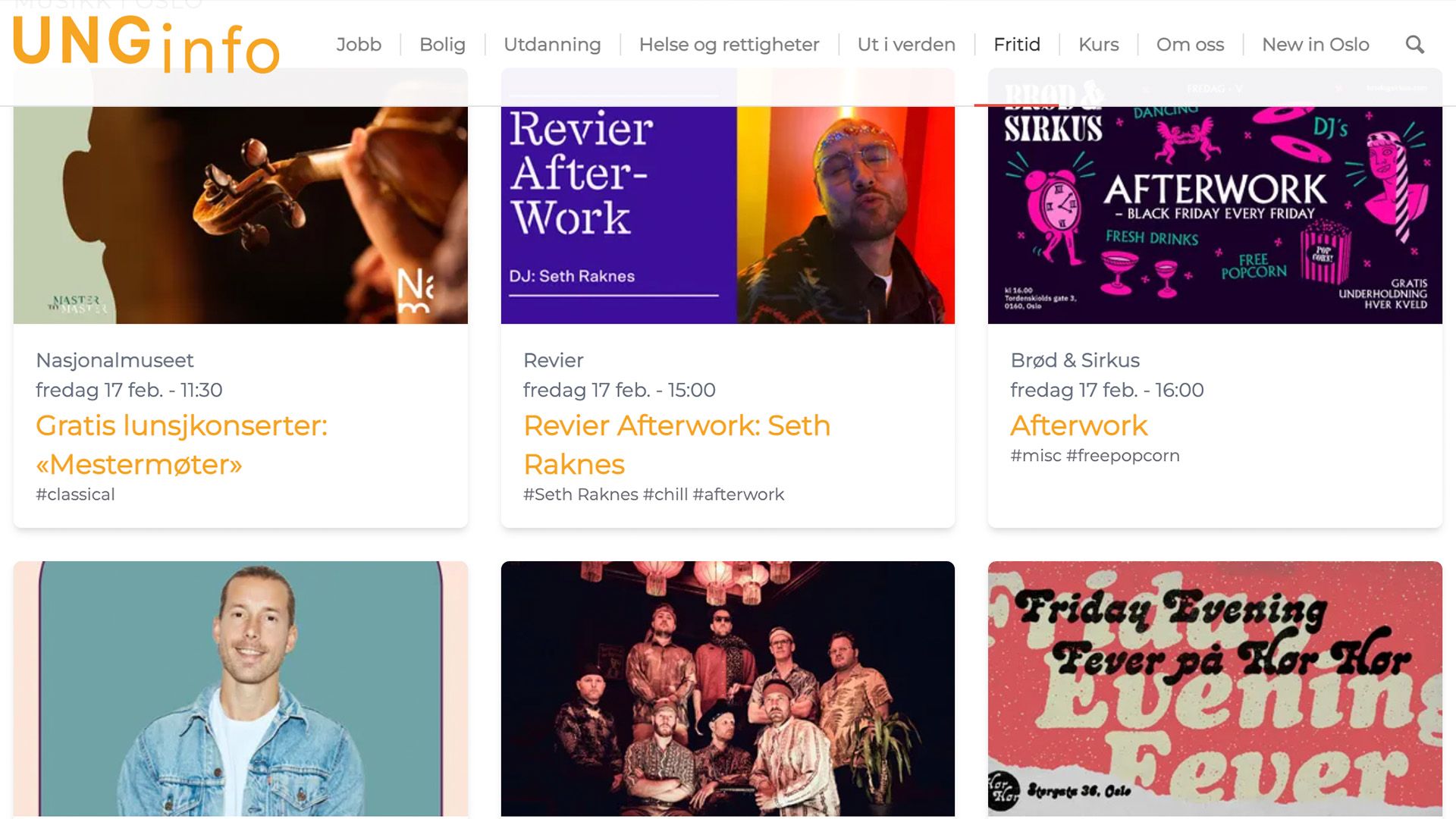This screenshot has width=1456, height=819.
Task: Click the violin concert thumbnail
Action: [240, 215]
